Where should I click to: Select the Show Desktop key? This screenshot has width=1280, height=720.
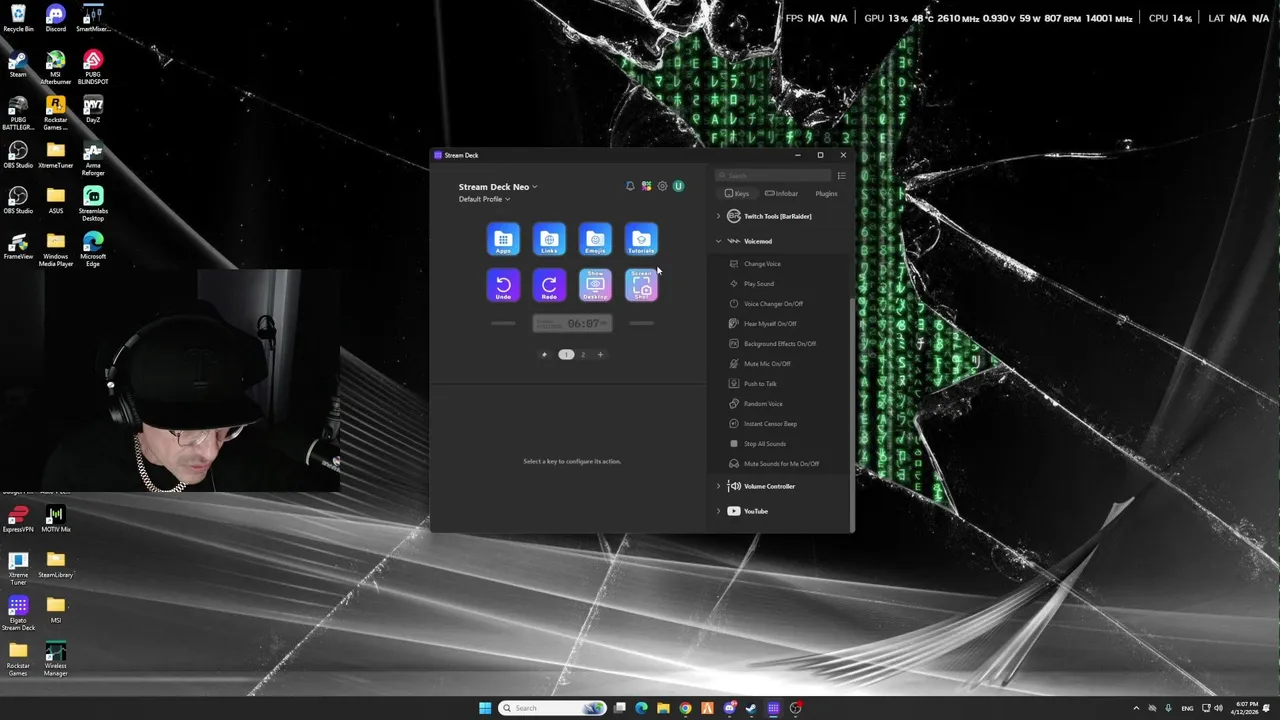595,285
